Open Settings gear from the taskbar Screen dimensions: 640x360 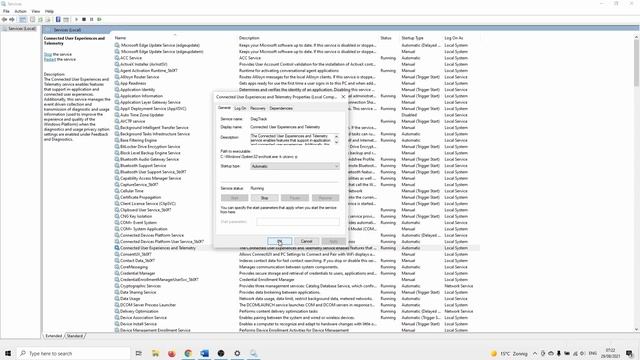pos(237,353)
